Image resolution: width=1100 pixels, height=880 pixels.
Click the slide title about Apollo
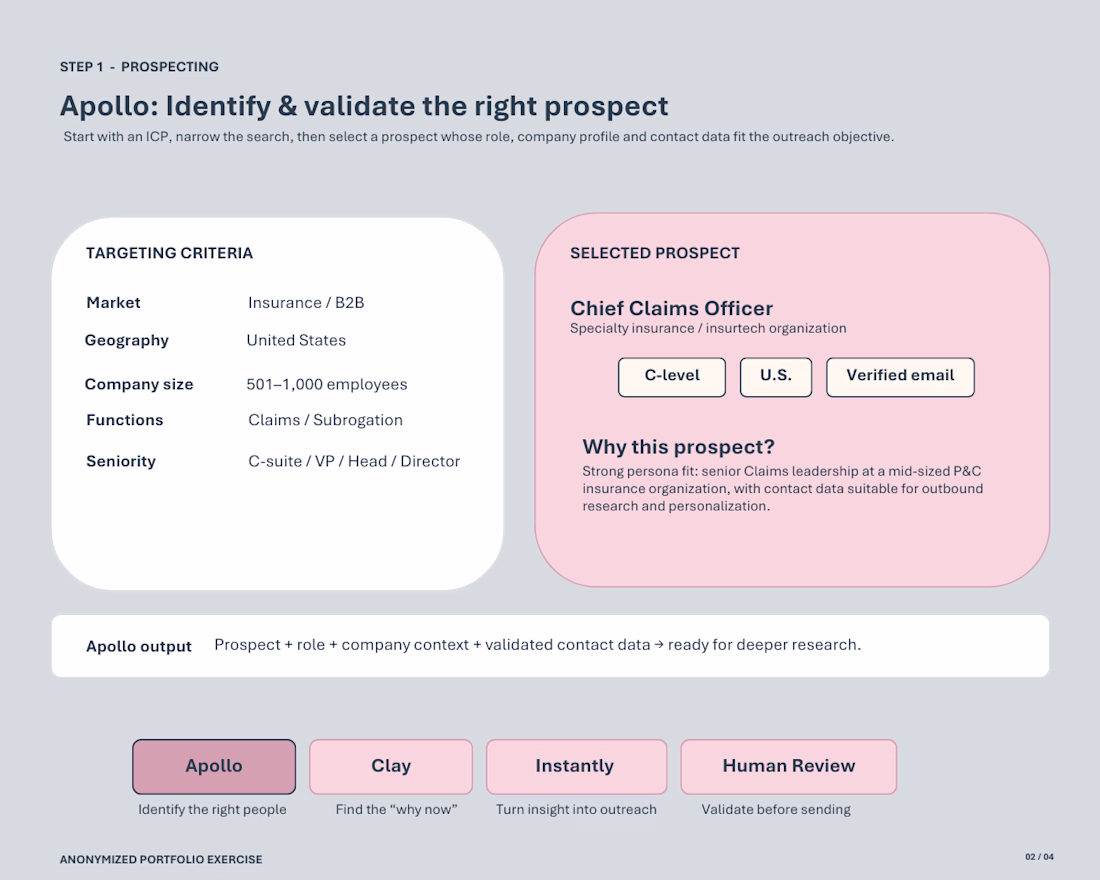(364, 106)
